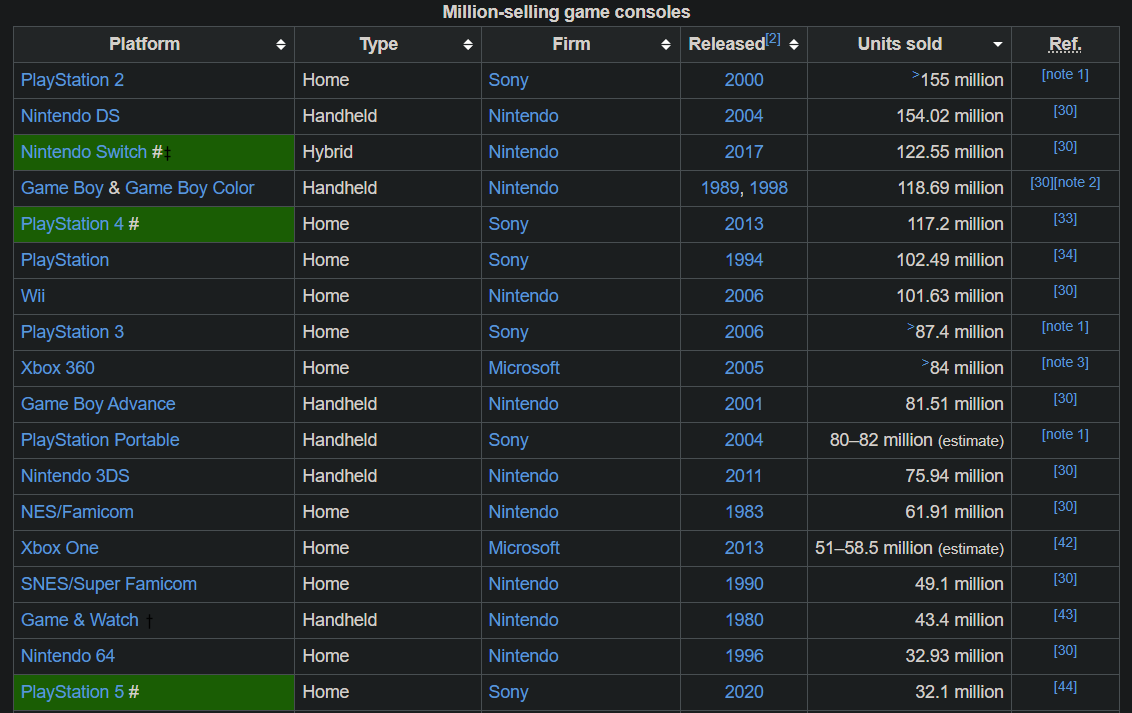Open the 1998 release year link
Viewport: 1132px width, 713px height.
pyautogui.click(x=769, y=188)
